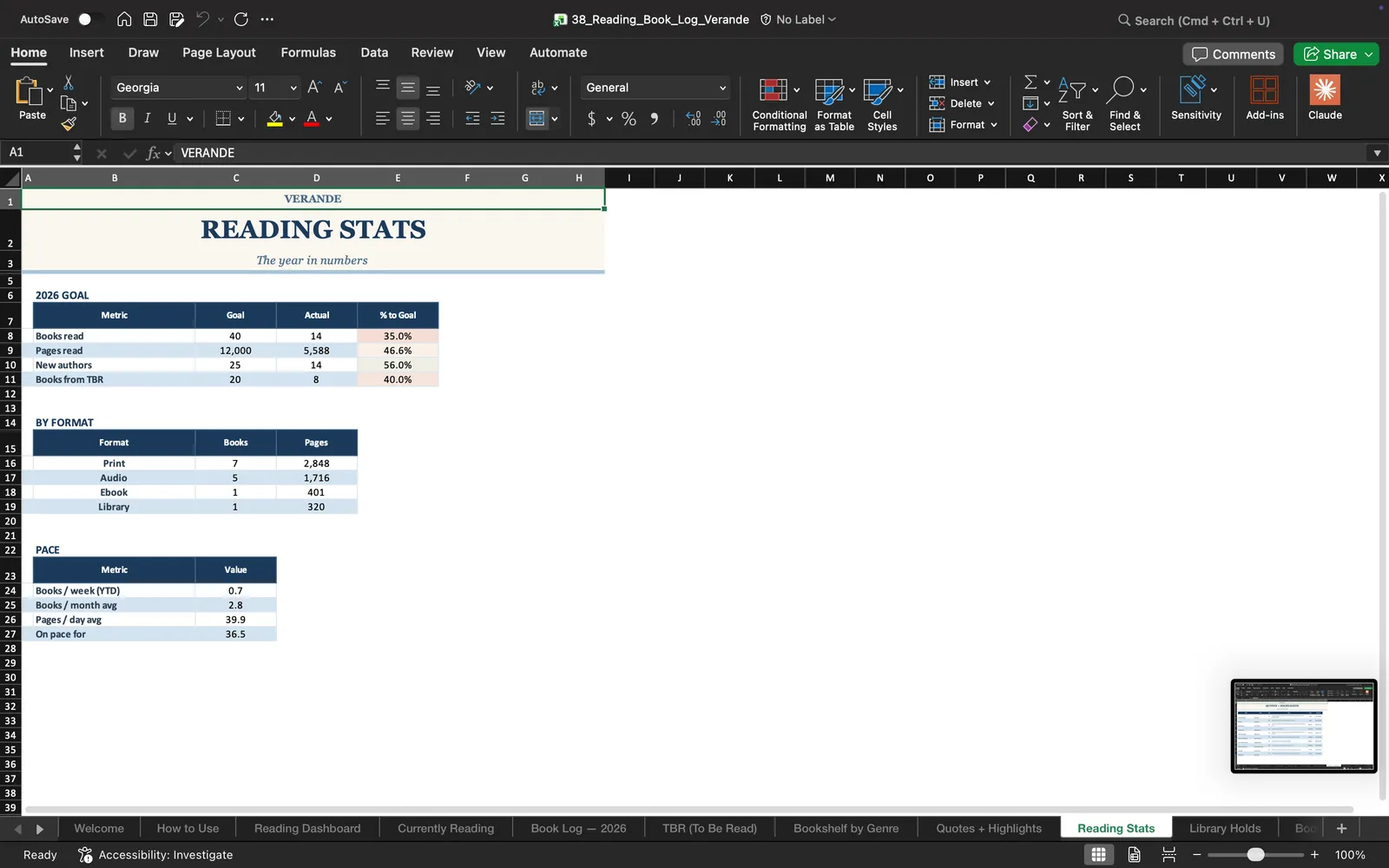The image size is (1389, 868).
Task: Open Sort & Filter
Action: pyautogui.click(x=1077, y=104)
